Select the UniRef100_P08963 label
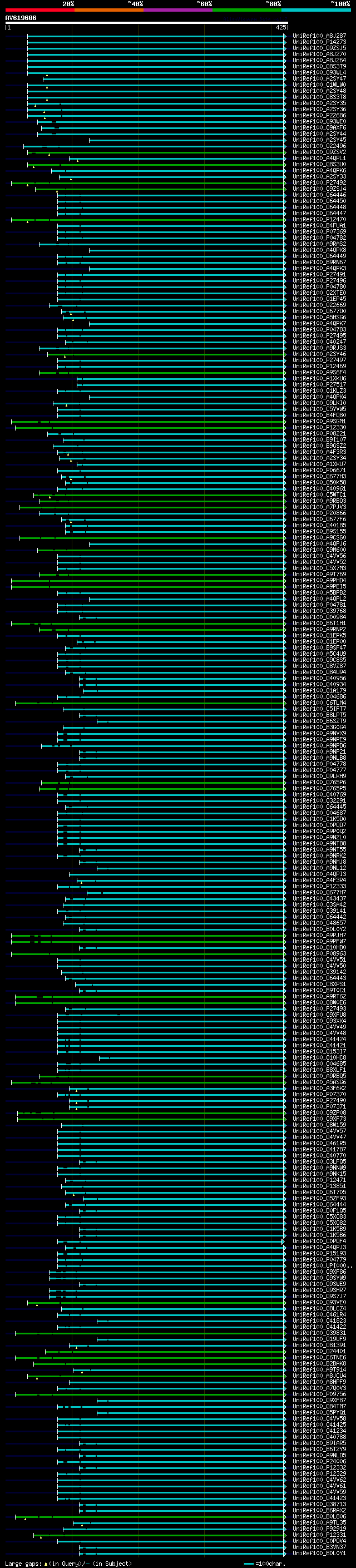Screen dimensions: 356x1568 [x=319, y=954]
